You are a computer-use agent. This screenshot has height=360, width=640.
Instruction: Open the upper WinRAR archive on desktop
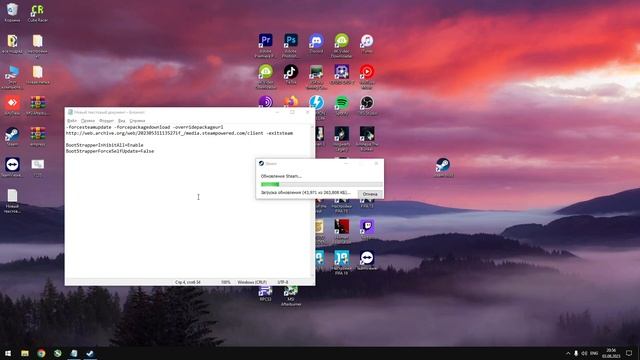tap(38, 105)
